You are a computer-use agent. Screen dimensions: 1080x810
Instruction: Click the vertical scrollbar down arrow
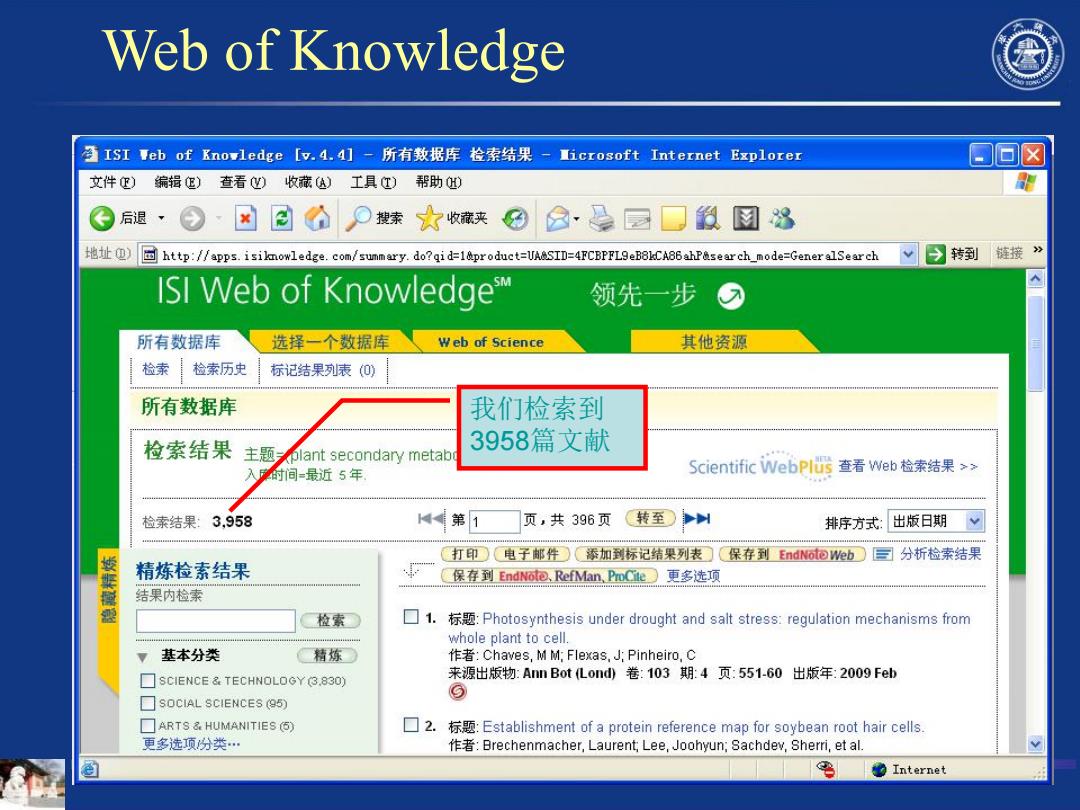point(1035,744)
